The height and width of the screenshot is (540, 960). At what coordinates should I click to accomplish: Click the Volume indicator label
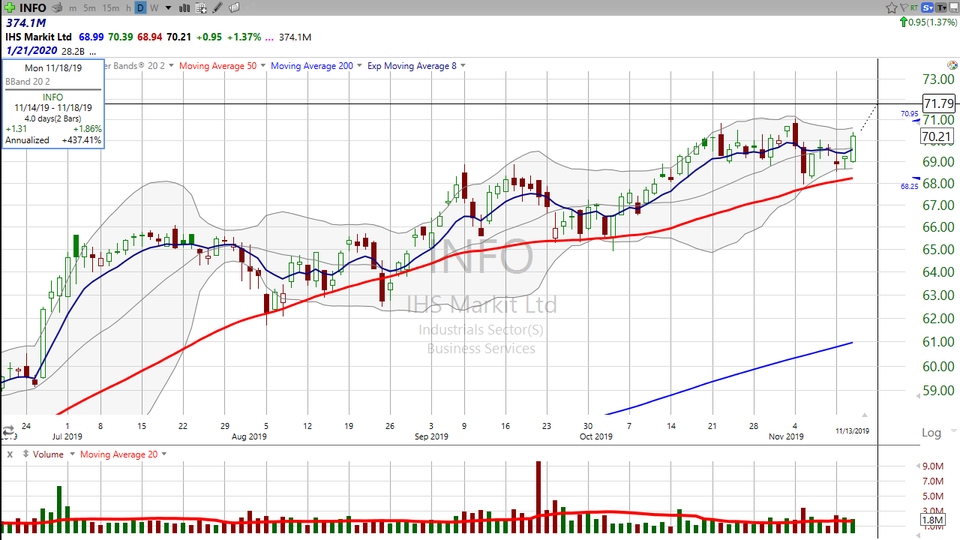48,454
